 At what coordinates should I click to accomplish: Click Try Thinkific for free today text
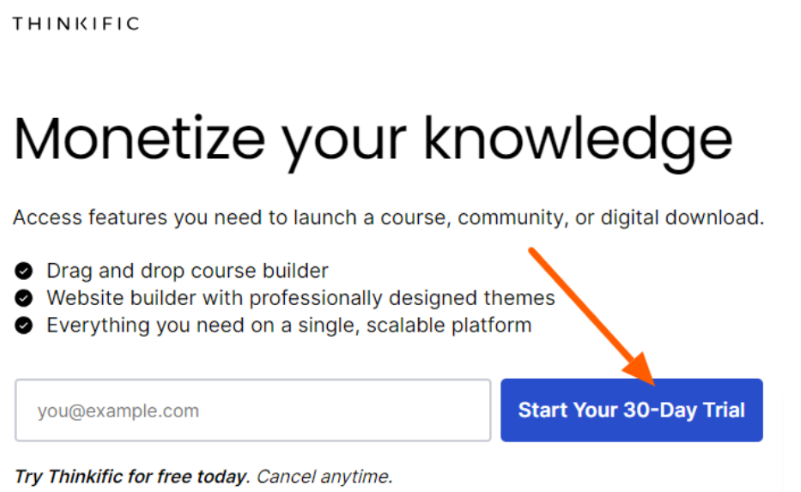[132, 477]
